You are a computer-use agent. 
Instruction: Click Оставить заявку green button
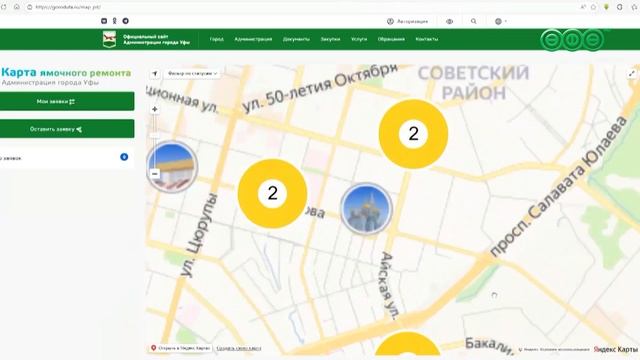point(67,129)
